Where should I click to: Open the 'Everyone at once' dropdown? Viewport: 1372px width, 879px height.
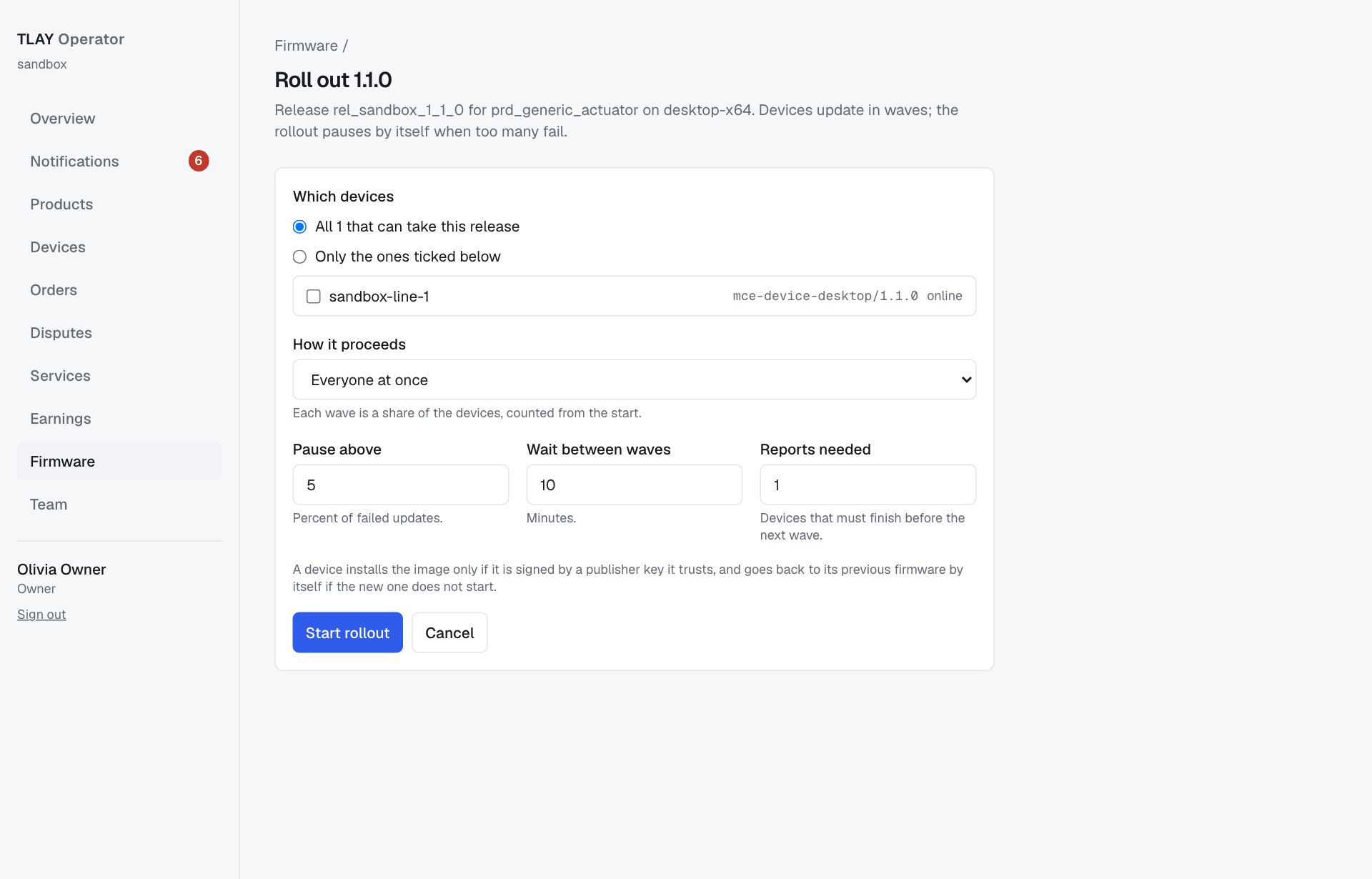point(635,379)
